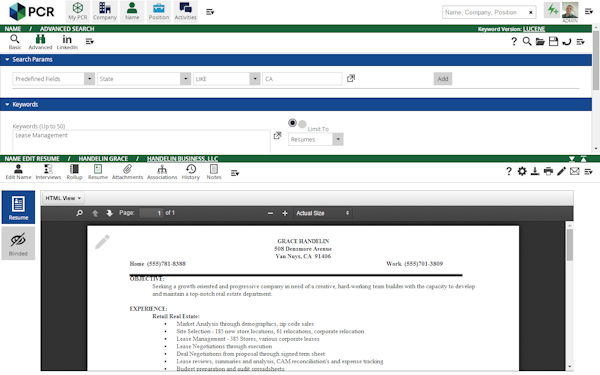Click the Edit Name icon
The width and height of the screenshot is (600, 375).
point(18,172)
